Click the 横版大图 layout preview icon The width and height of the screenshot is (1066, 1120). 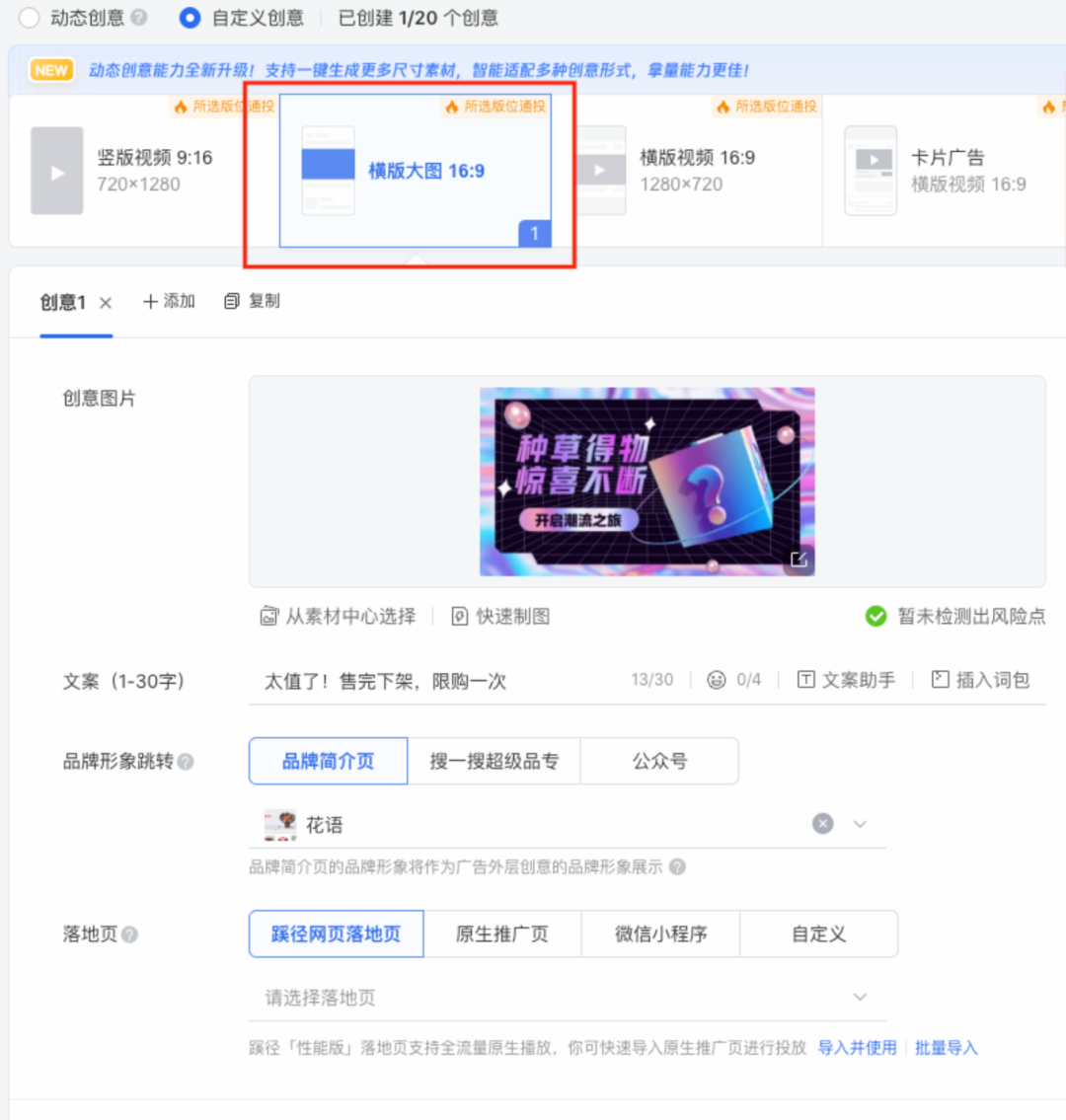click(x=328, y=171)
